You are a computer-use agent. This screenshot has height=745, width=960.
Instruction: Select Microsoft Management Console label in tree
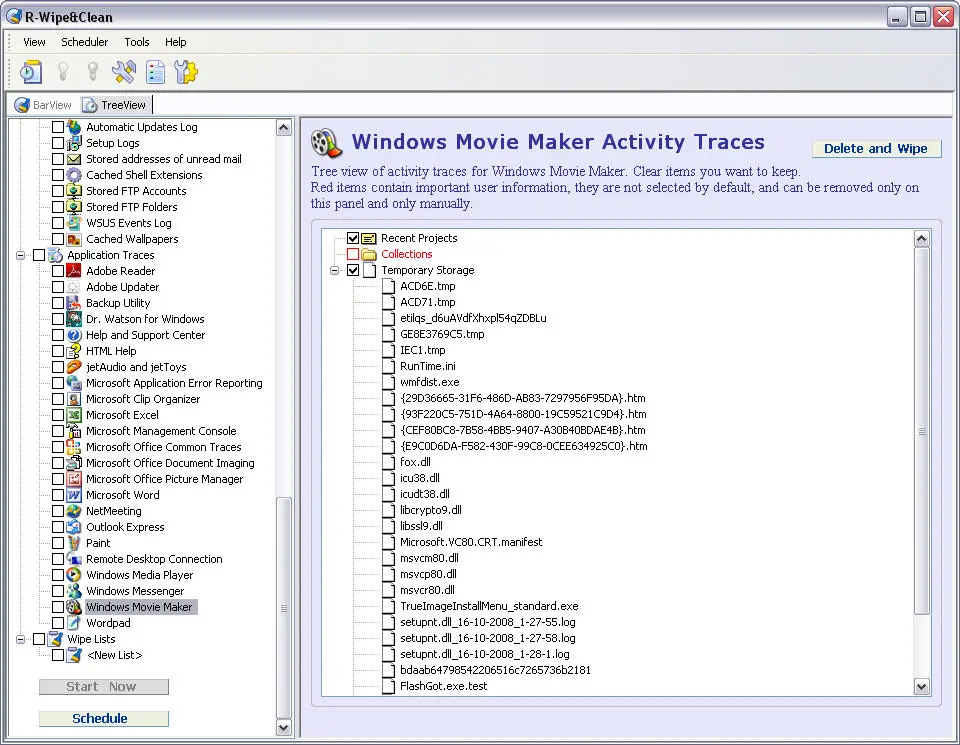point(161,431)
